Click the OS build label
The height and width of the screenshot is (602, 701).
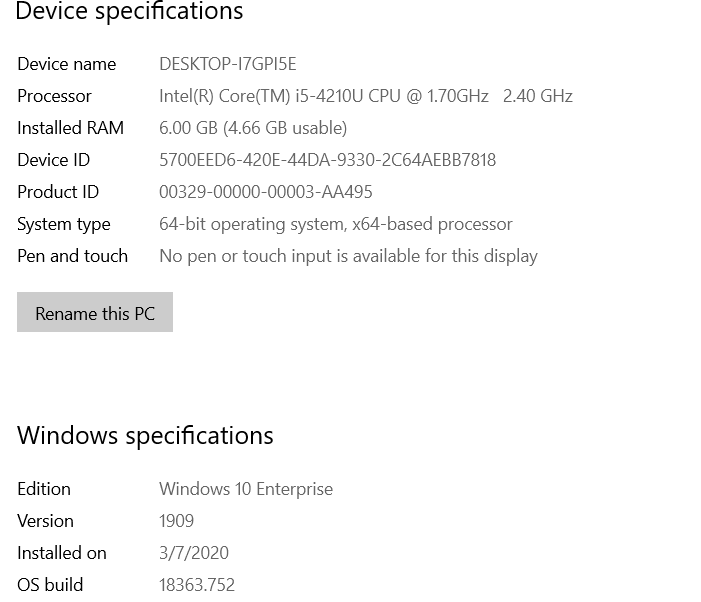(x=50, y=585)
